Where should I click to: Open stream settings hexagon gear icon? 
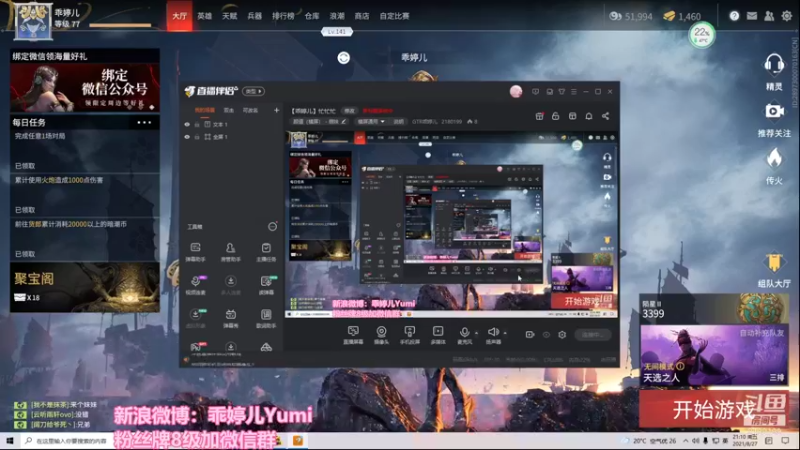pyautogui.click(x=562, y=335)
